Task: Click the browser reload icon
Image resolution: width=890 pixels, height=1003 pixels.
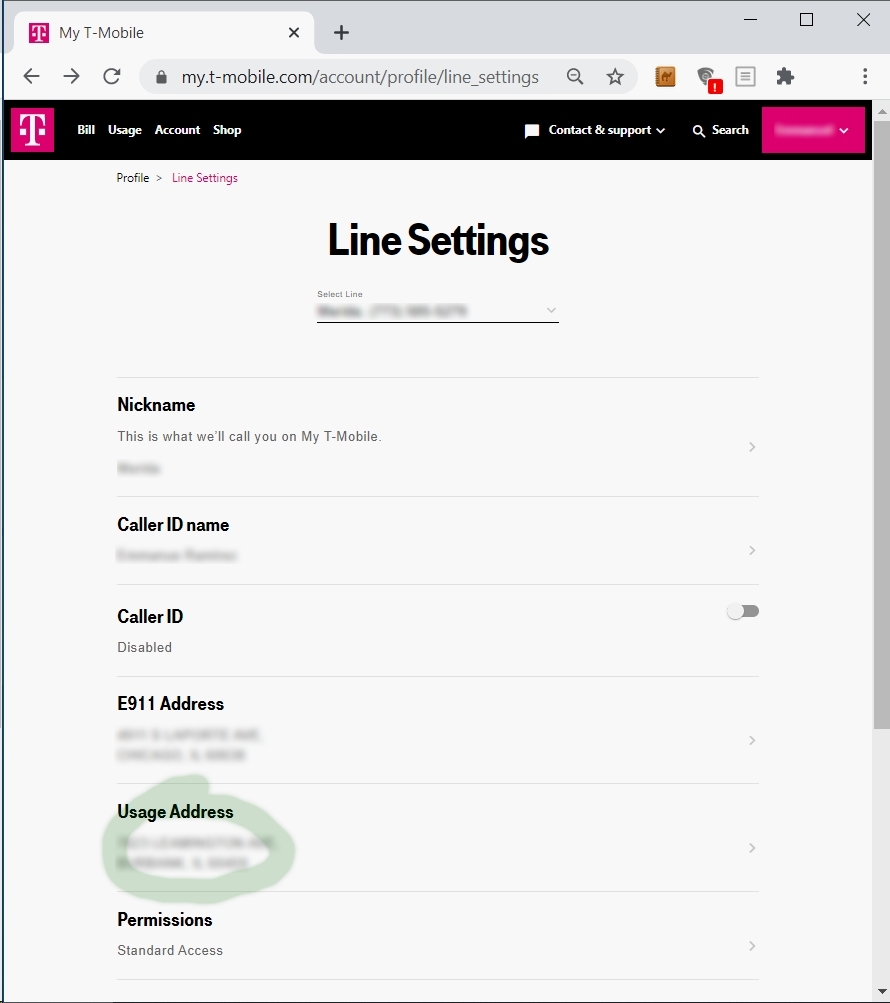Action: tap(112, 77)
